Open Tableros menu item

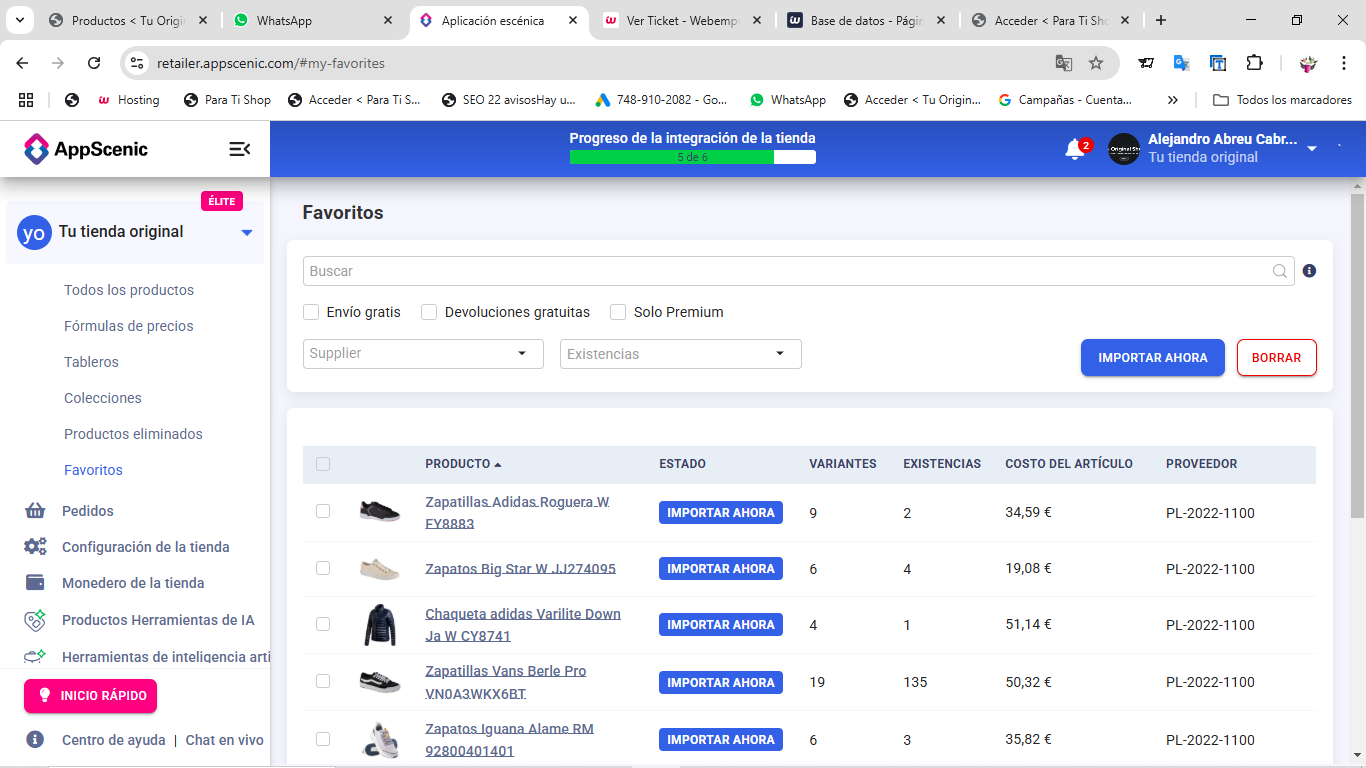coord(91,362)
